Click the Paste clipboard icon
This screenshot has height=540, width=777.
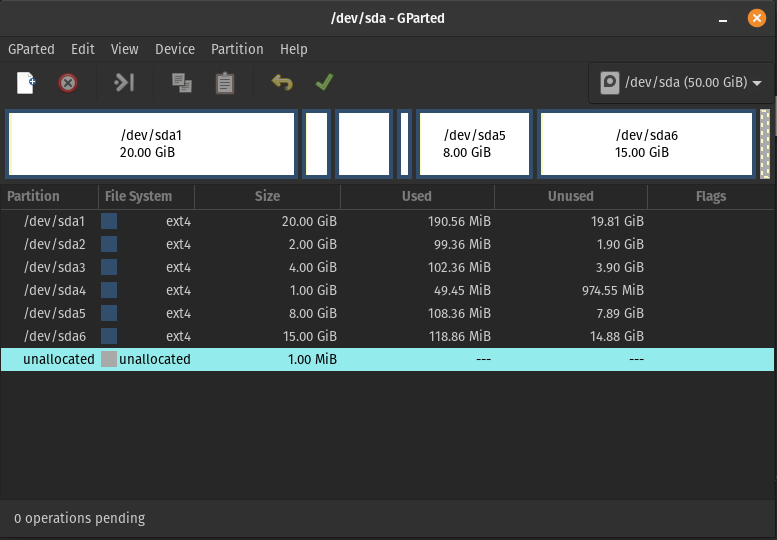coord(225,83)
